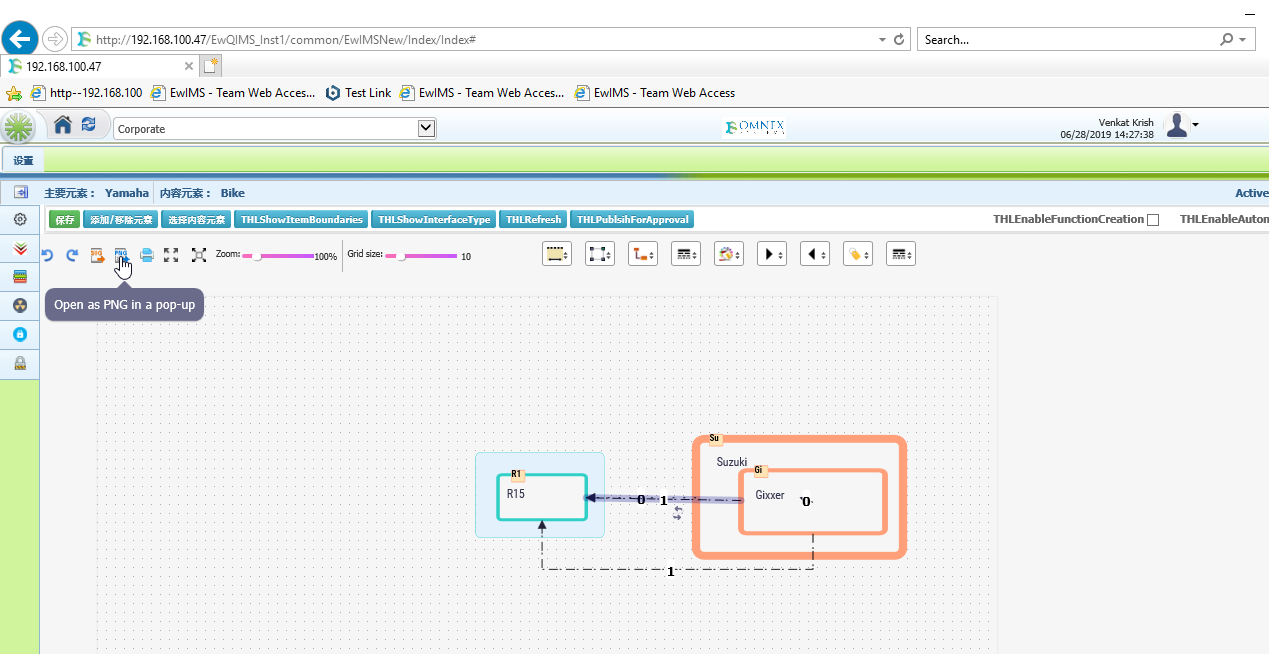Click the blue refresh icon beside home
The height and width of the screenshot is (654, 1269).
coord(89,125)
